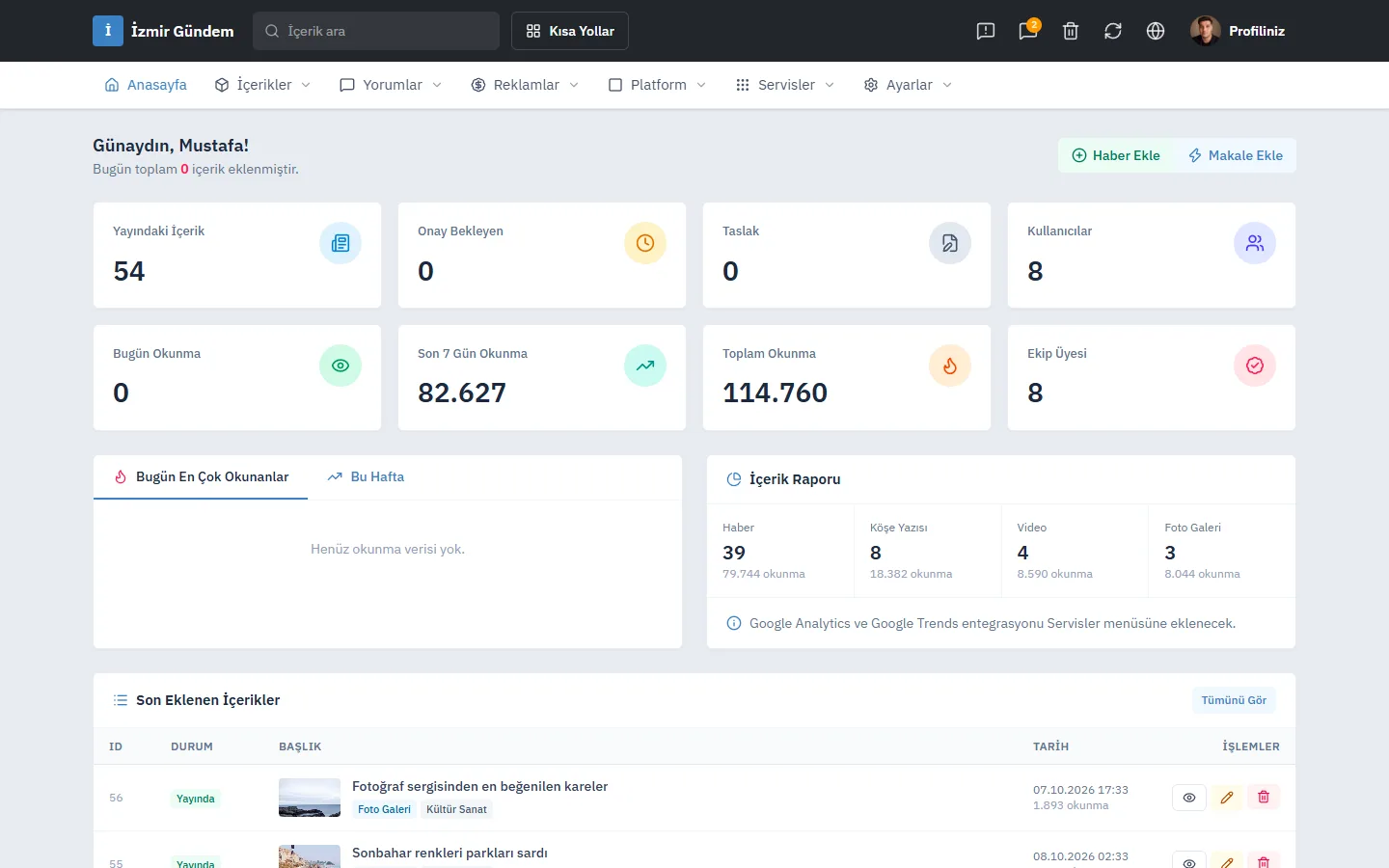
Task: Click the Yayındaki İçerik newspaper icon
Action: pos(340,243)
